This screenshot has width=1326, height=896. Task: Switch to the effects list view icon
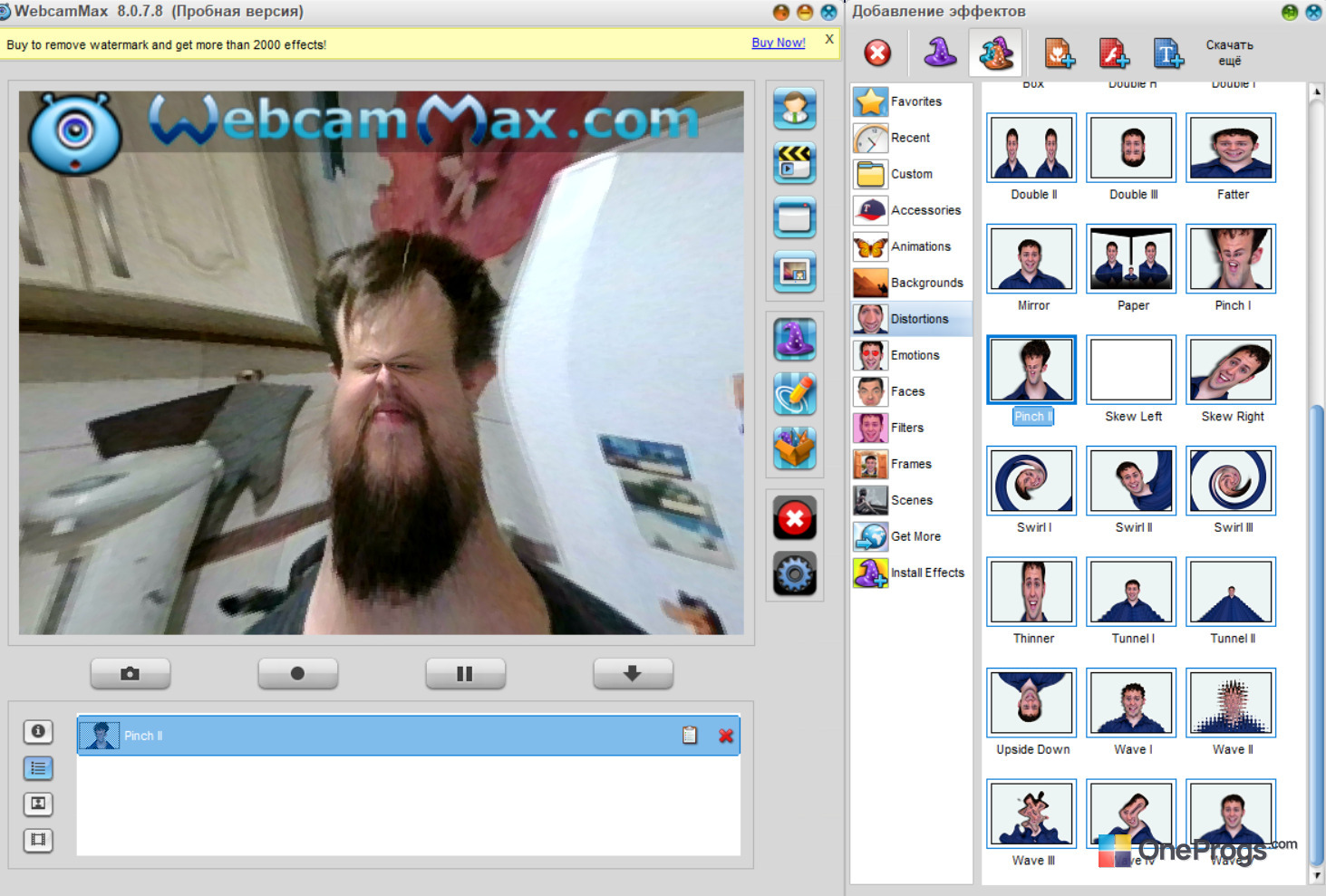[38, 768]
